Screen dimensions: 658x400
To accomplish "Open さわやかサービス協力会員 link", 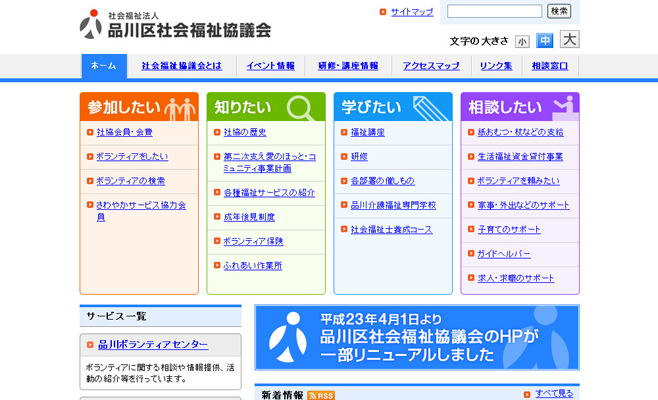I will click(x=141, y=211).
